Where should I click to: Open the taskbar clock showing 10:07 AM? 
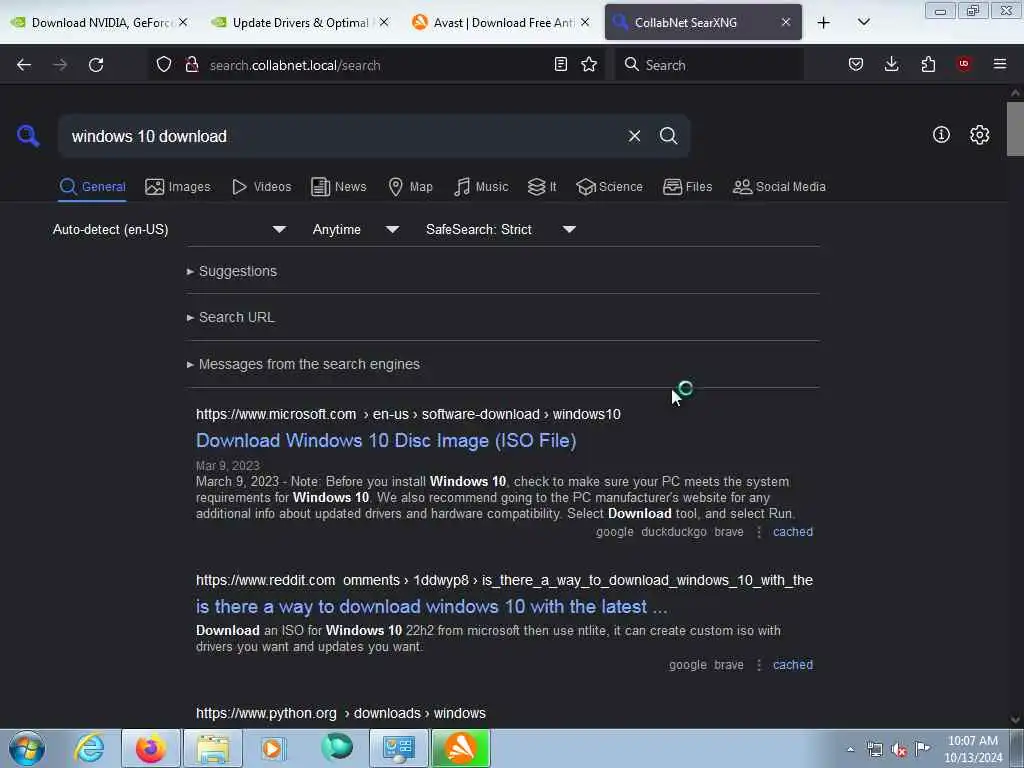(x=972, y=749)
